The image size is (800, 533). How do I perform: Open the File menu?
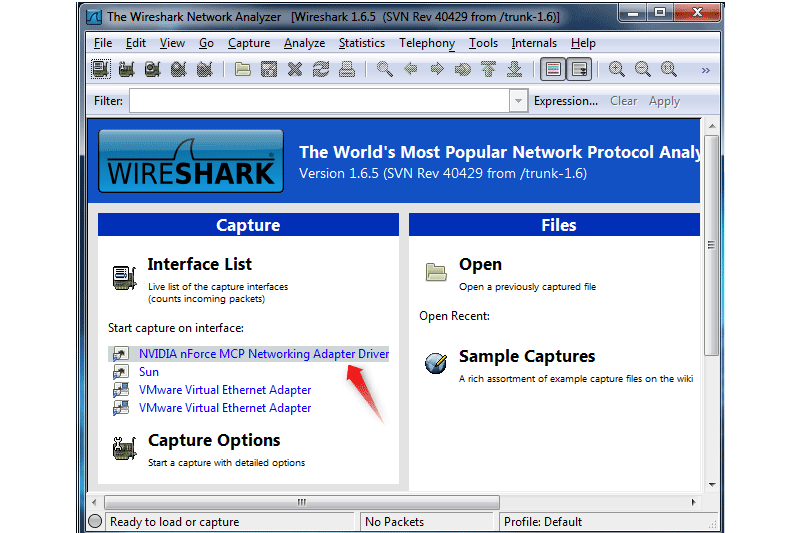tap(103, 43)
